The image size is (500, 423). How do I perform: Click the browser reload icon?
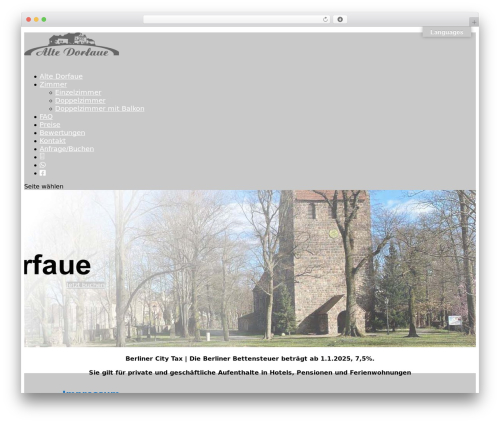coord(325,20)
